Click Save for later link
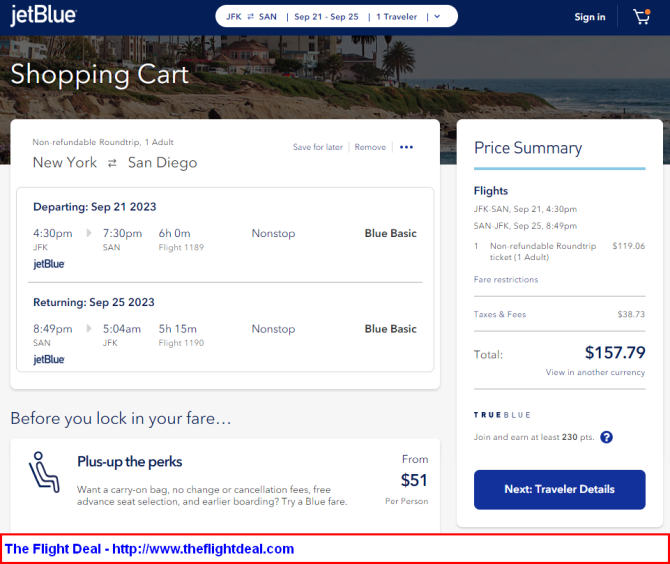This screenshot has height=564, width=670. [x=317, y=147]
